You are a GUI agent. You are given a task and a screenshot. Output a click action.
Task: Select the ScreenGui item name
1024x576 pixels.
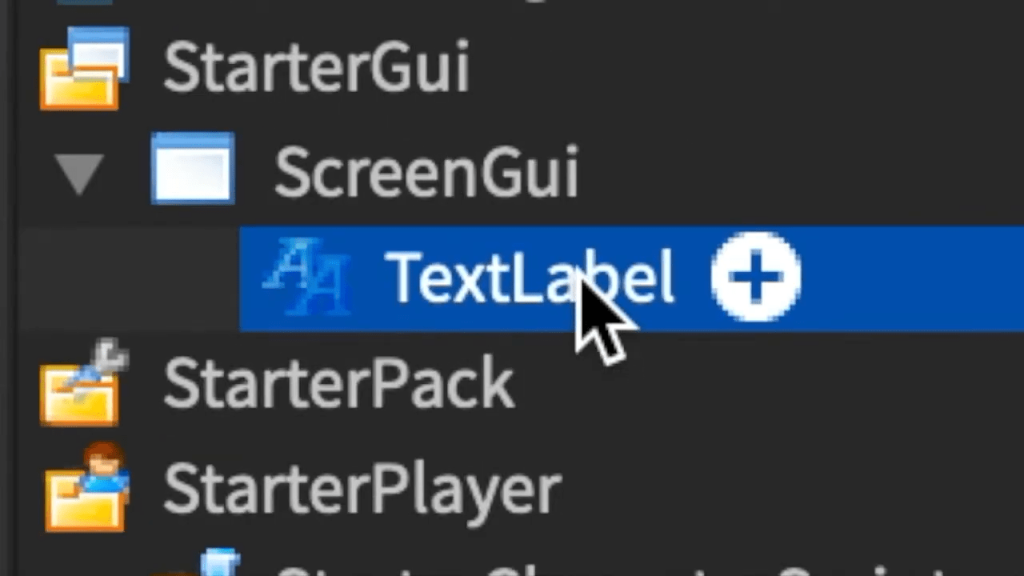point(426,172)
